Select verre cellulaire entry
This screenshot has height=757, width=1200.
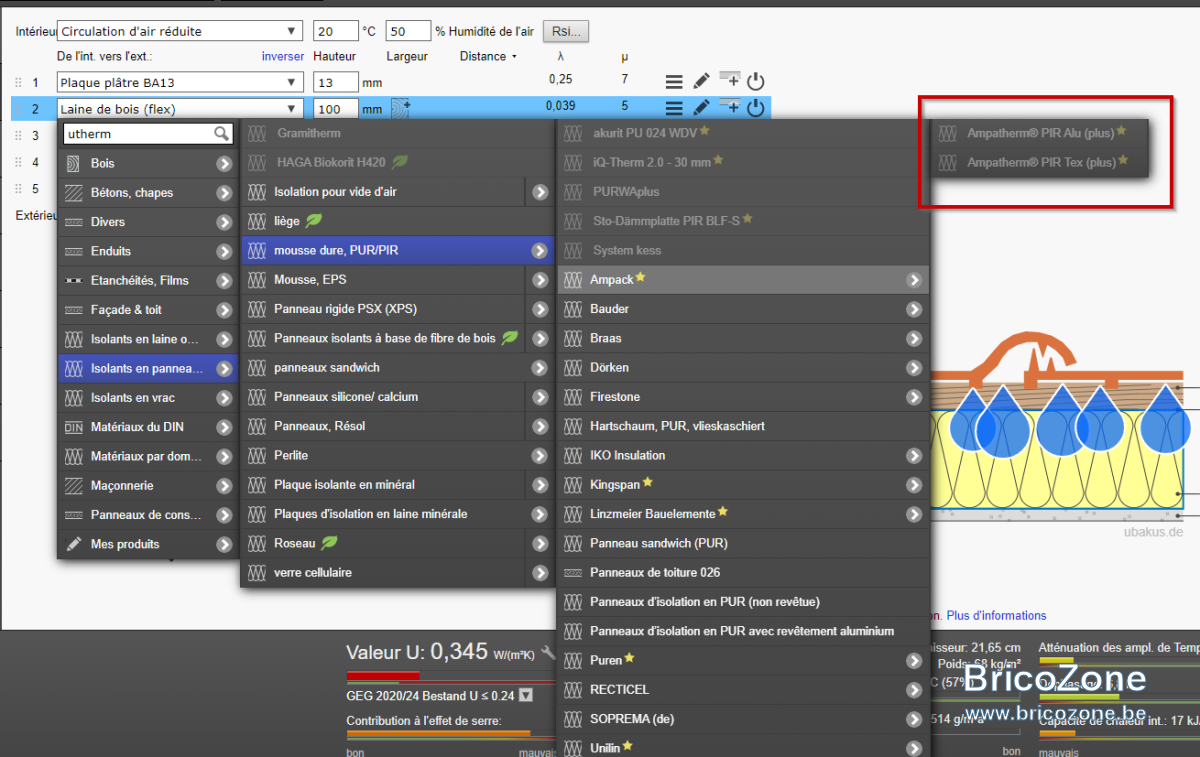397,573
